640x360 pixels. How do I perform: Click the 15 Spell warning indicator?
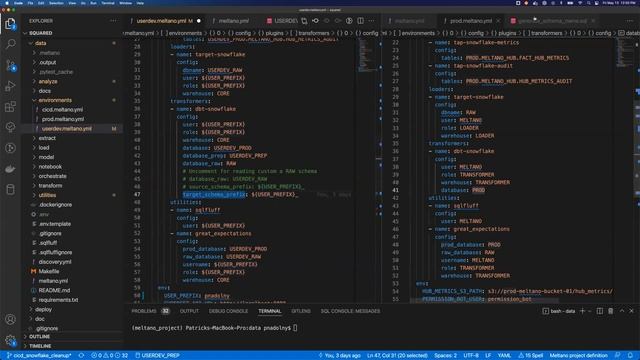531,356
